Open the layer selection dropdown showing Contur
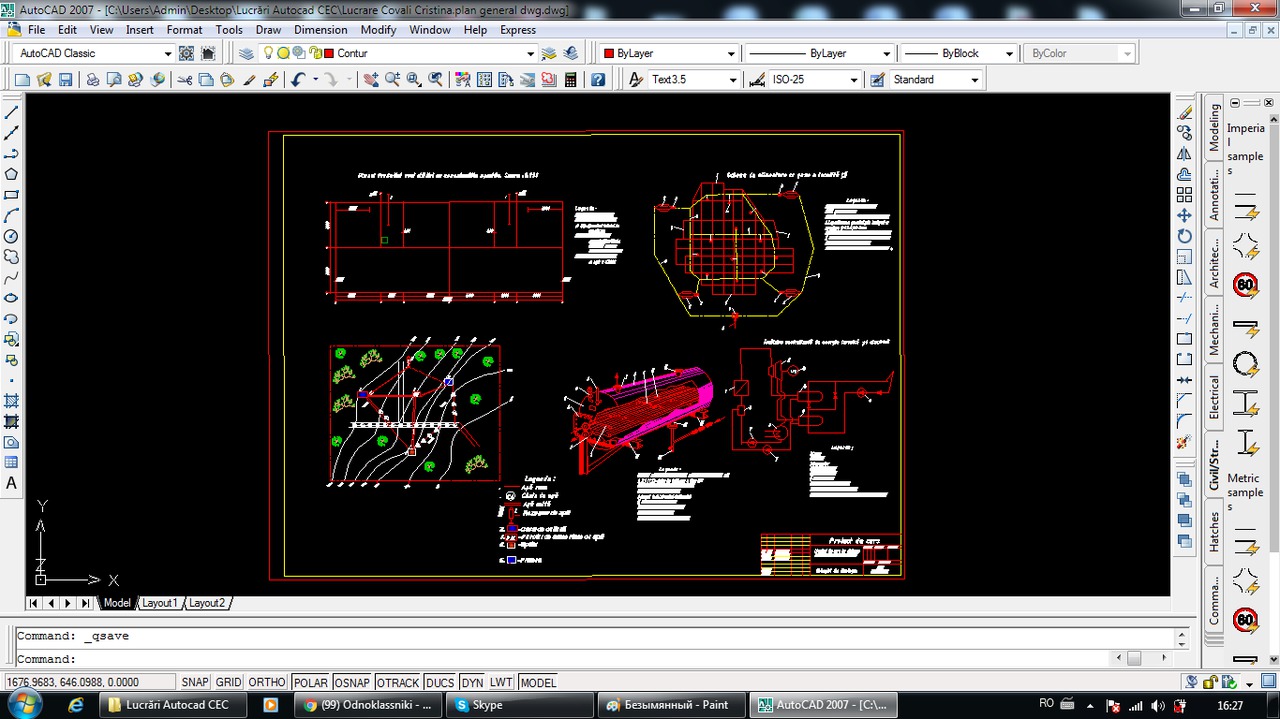 (531, 53)
